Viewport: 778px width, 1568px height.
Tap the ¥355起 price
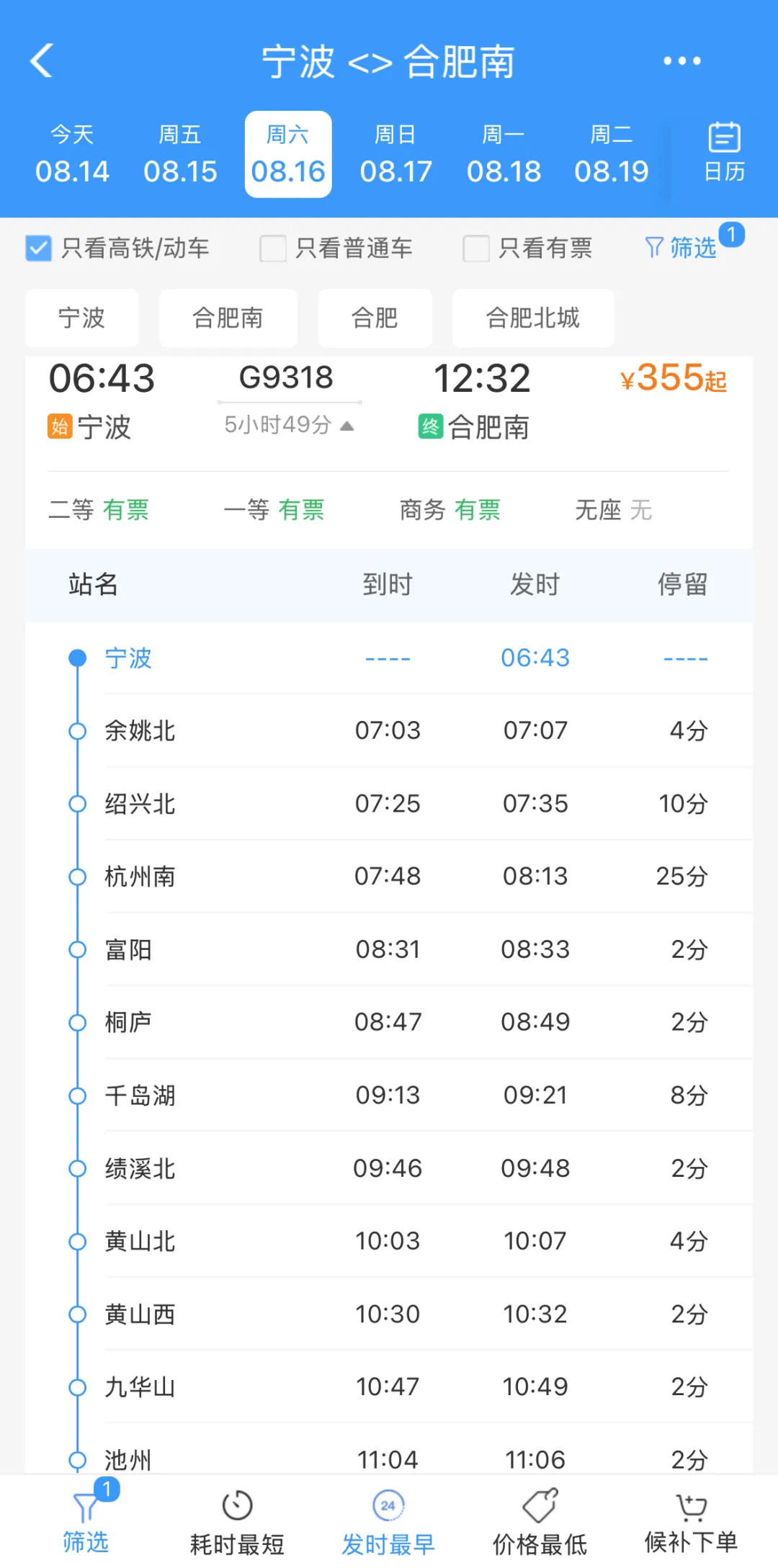(674, 377)
